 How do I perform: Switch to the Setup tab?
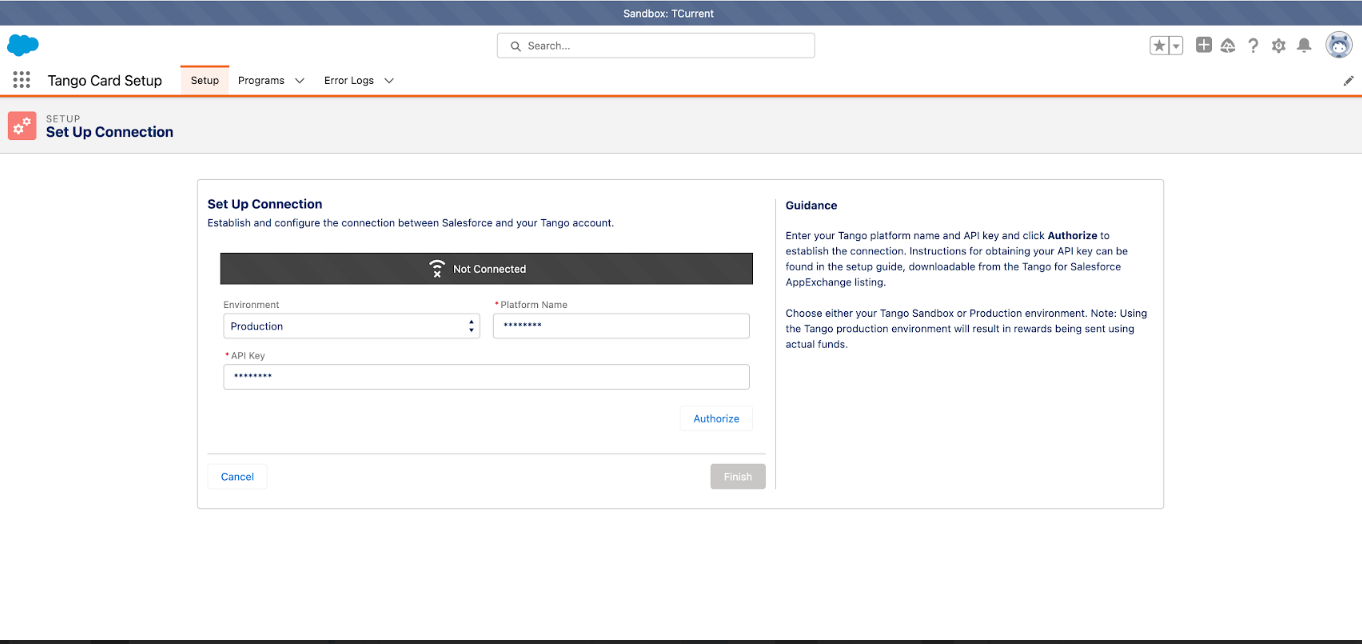204,80
